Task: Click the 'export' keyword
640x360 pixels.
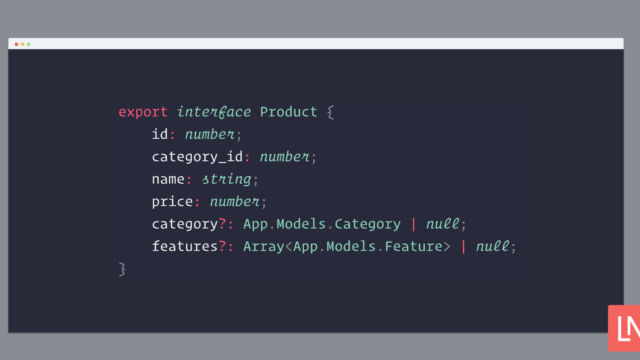Action: coord(143,112)
